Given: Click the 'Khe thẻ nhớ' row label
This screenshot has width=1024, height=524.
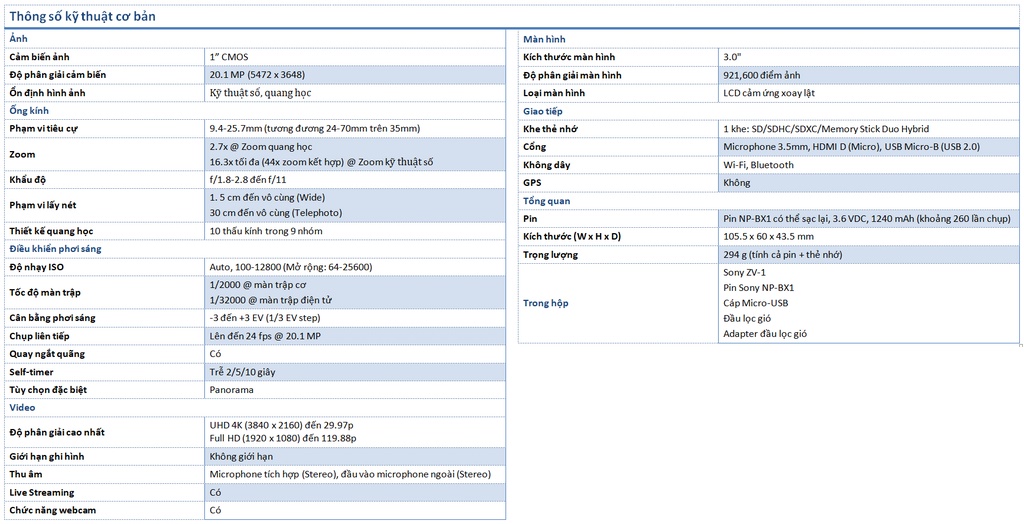Looking at the screenshot, I should pyautogui.click(x=550, y=129).
